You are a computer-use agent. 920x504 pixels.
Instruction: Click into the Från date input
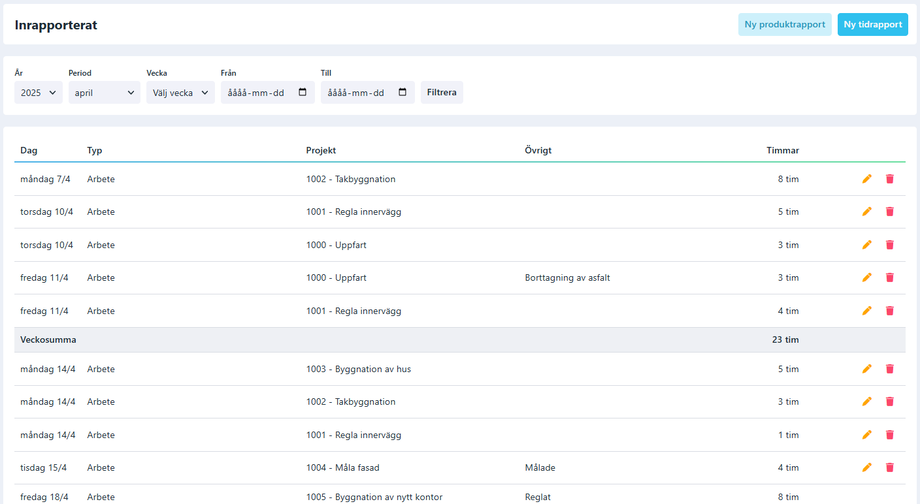point(256,93)
